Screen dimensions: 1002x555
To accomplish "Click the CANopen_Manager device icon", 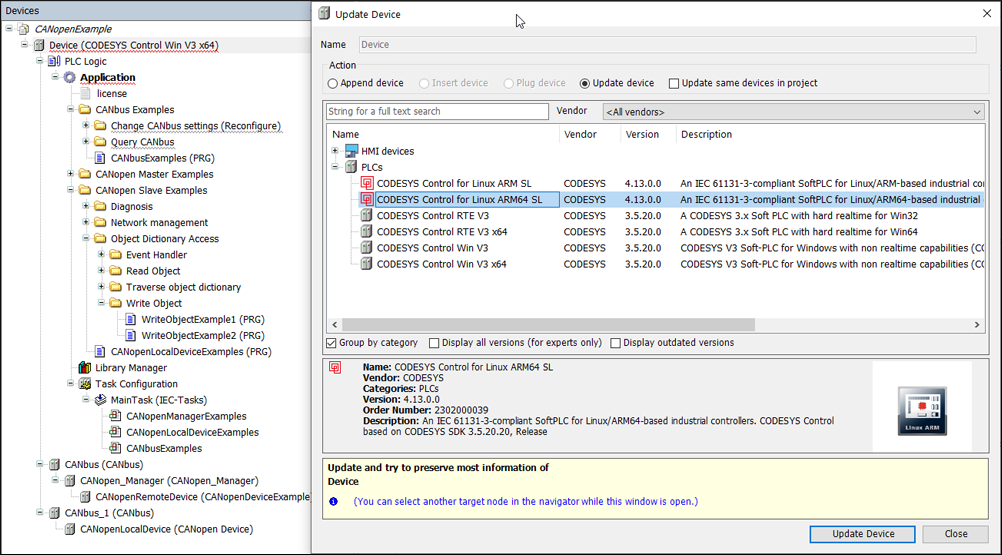I will click(70, 480).
